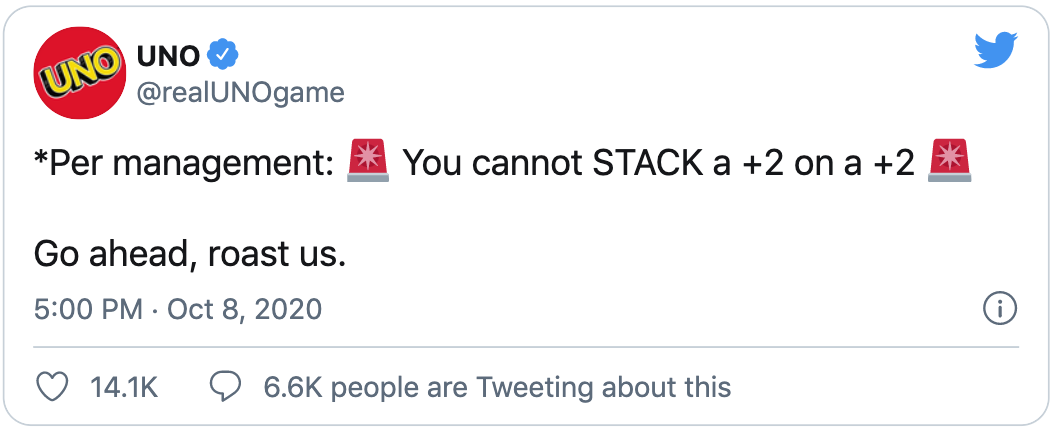Image resolution: width=1053 pixels, height=444 pixels.
Task: Click the blue verified badge
Action: click(x=223, y=56)
